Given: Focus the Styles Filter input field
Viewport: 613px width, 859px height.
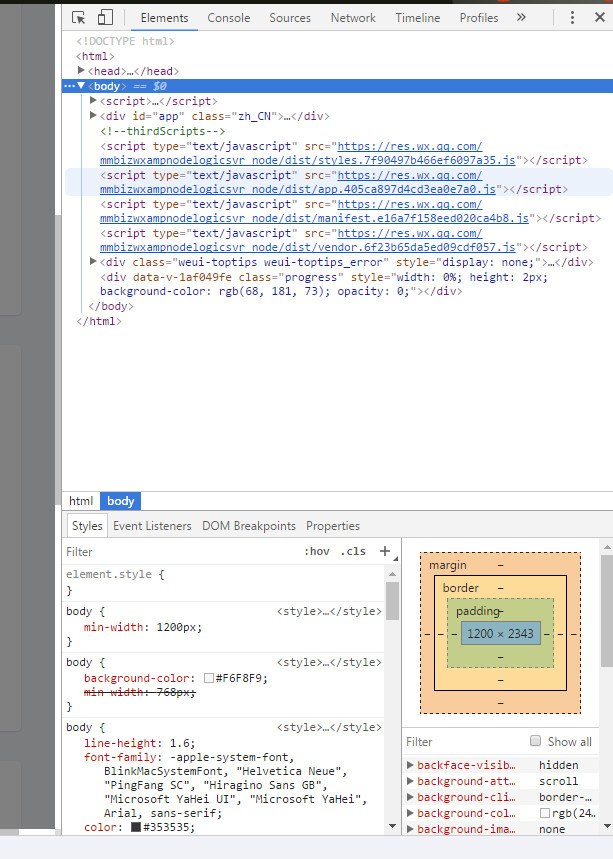Looking at the screenshot, I should [181, 552].
